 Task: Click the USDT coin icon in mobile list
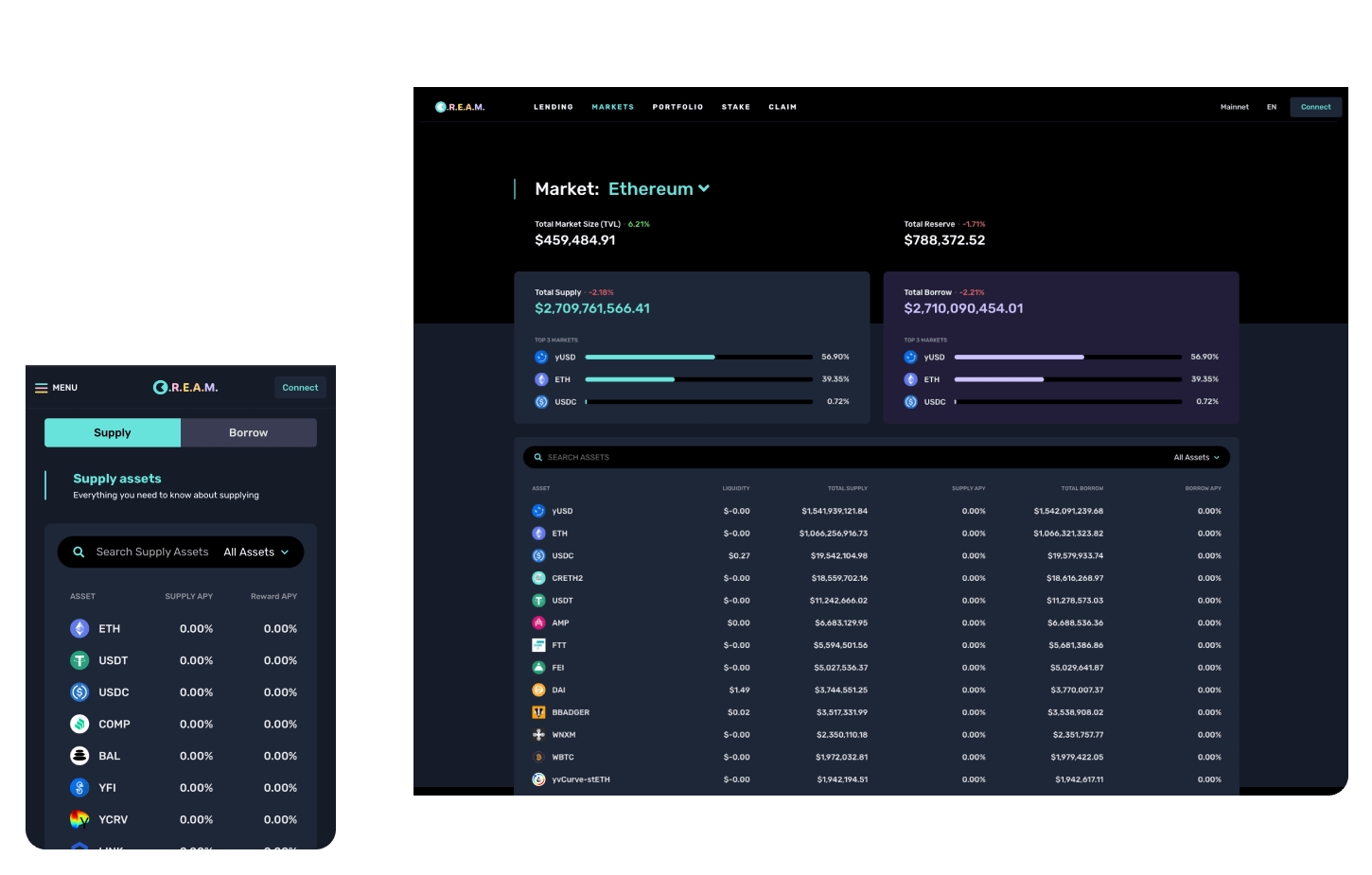[x=79, y=660]
